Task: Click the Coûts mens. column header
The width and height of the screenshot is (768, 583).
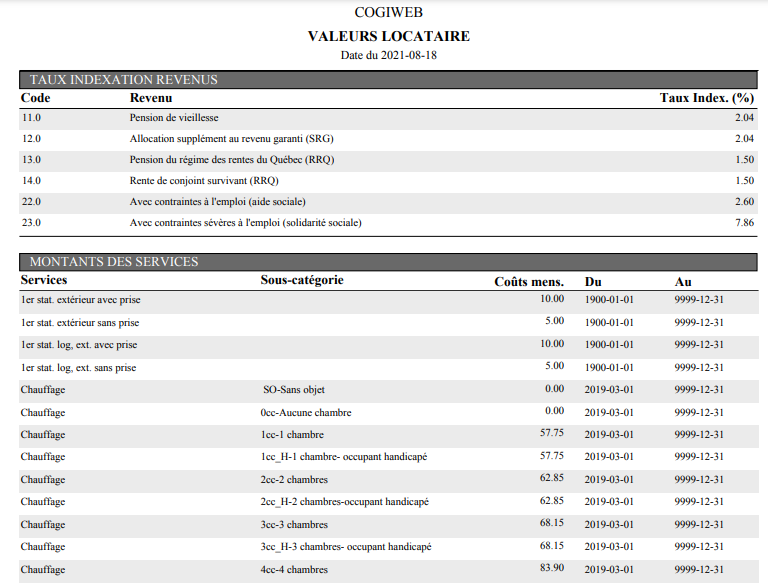Action: pos(529,281)
